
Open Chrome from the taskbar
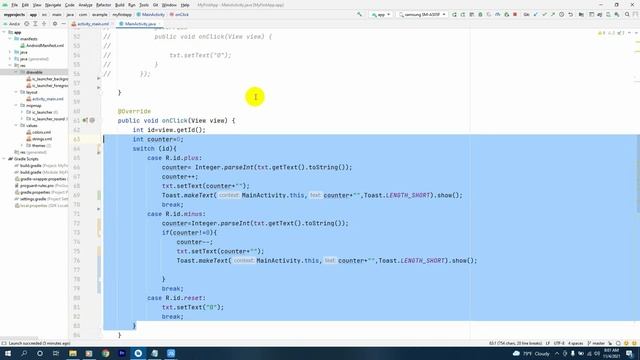tap(106, 353)
